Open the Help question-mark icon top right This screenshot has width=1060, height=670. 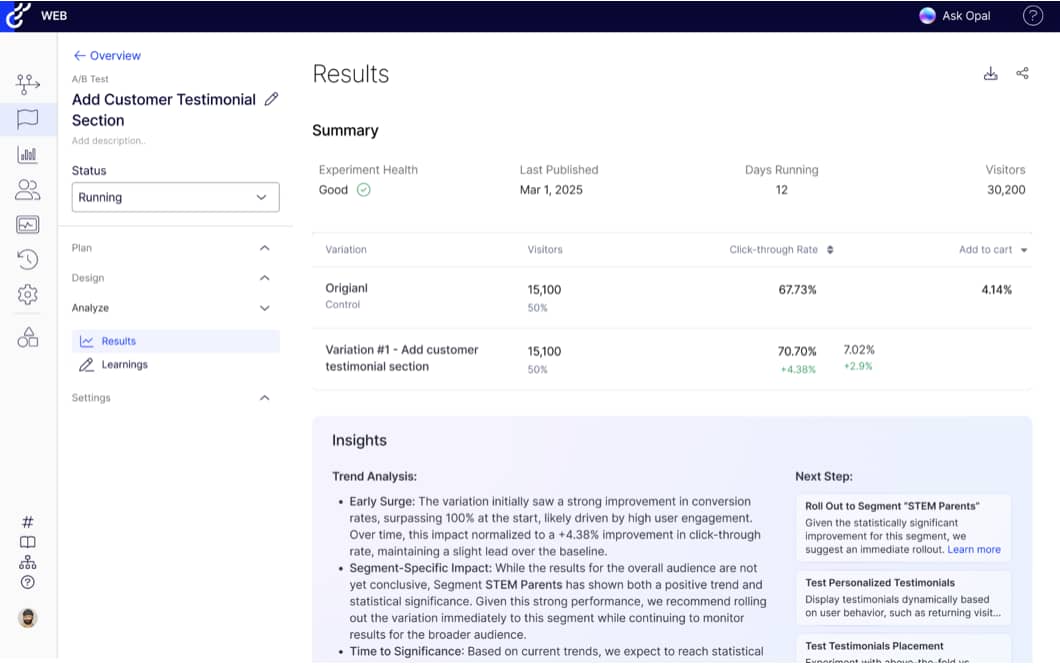click(x=1031, y=16)
